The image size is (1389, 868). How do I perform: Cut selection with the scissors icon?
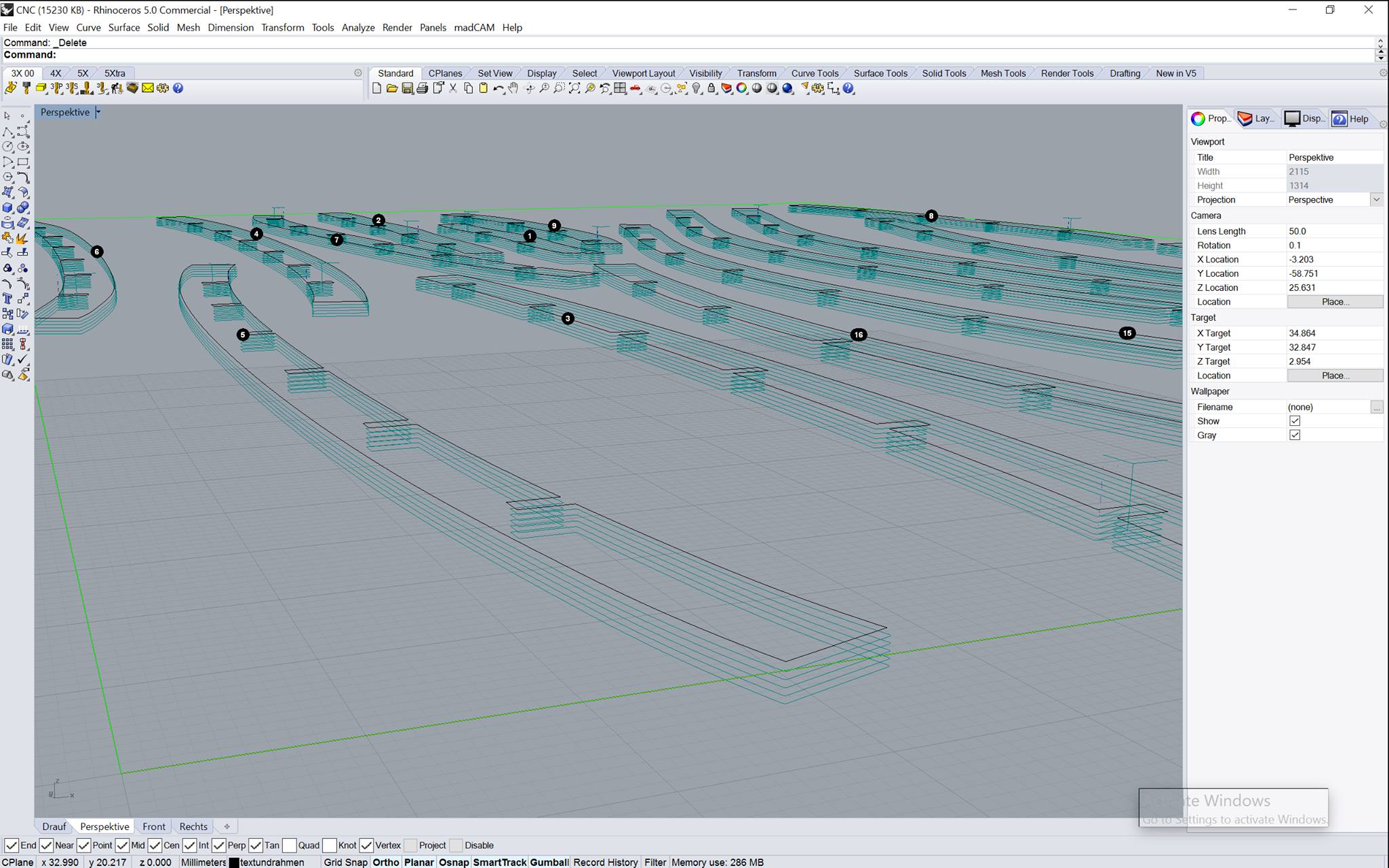[453, 88]
